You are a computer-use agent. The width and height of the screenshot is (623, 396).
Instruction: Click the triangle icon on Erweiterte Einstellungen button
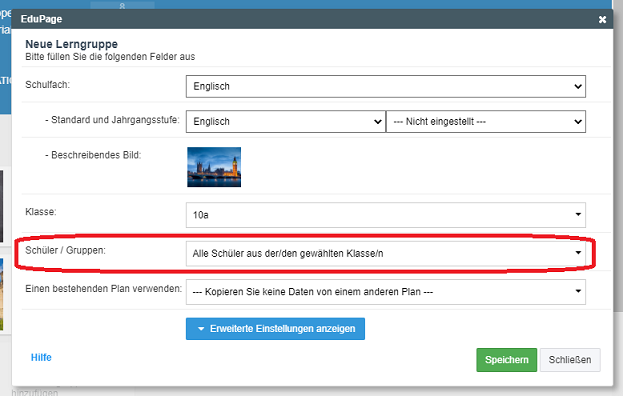tap(201, 329)
